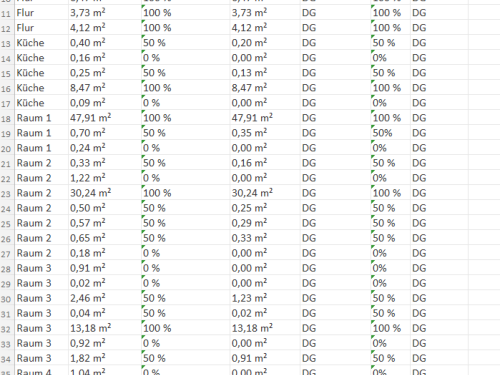
Task: Select row 18 header
Action: point(7,118)
